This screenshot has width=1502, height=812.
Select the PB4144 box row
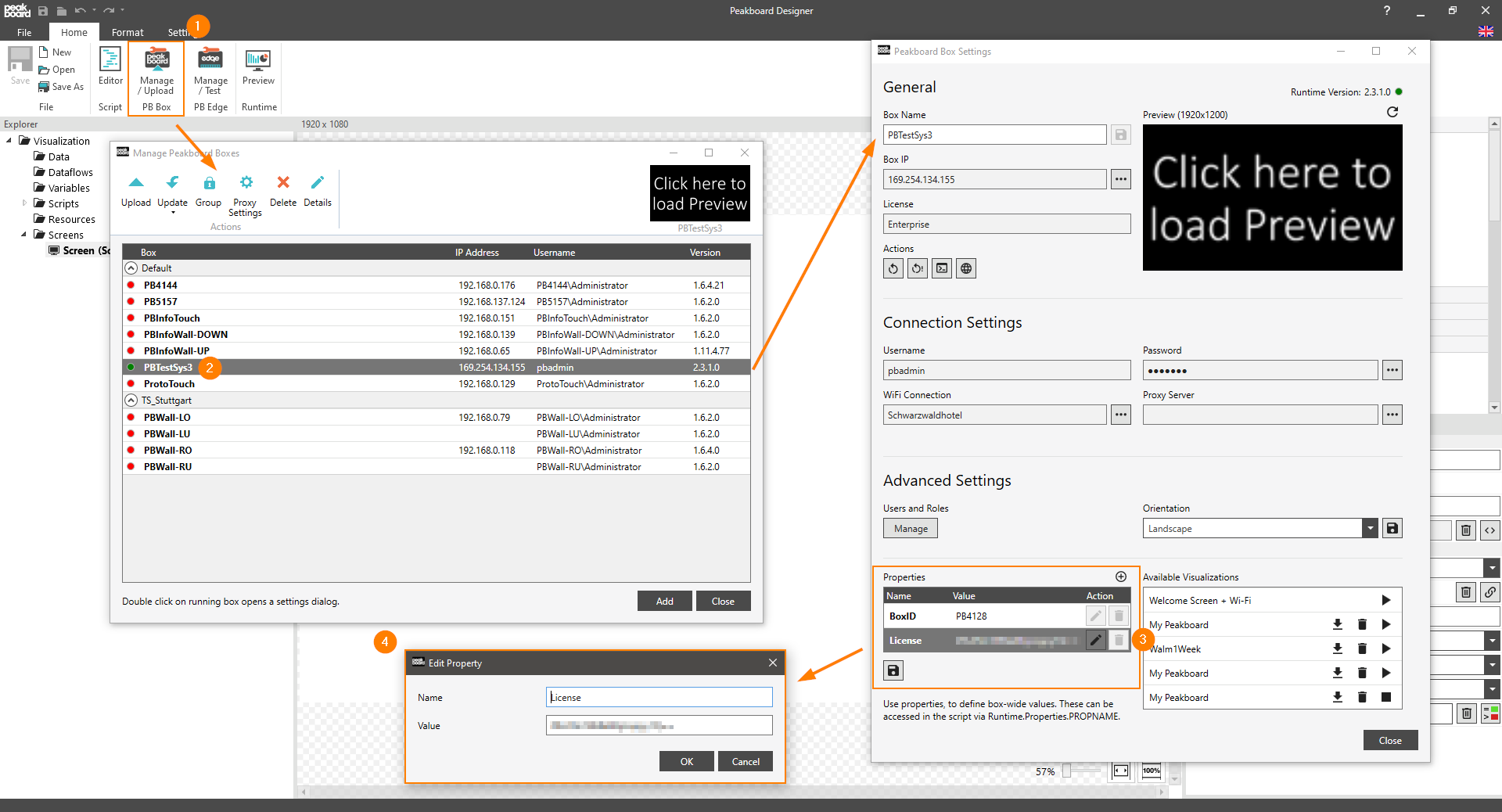coord(437,285)
